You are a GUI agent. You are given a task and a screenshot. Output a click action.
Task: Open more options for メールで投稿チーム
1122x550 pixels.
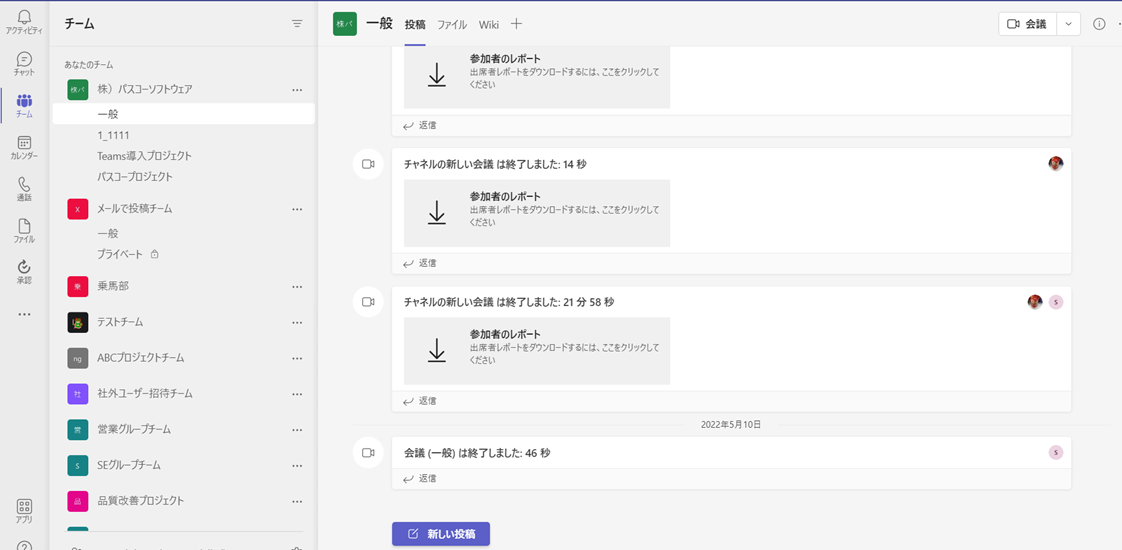[297, 209]
